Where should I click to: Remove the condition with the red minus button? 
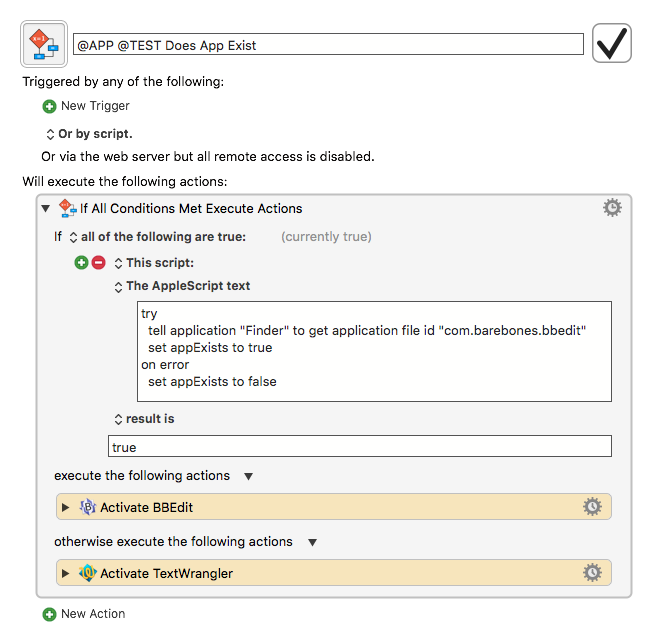click(x=98, y=263)
